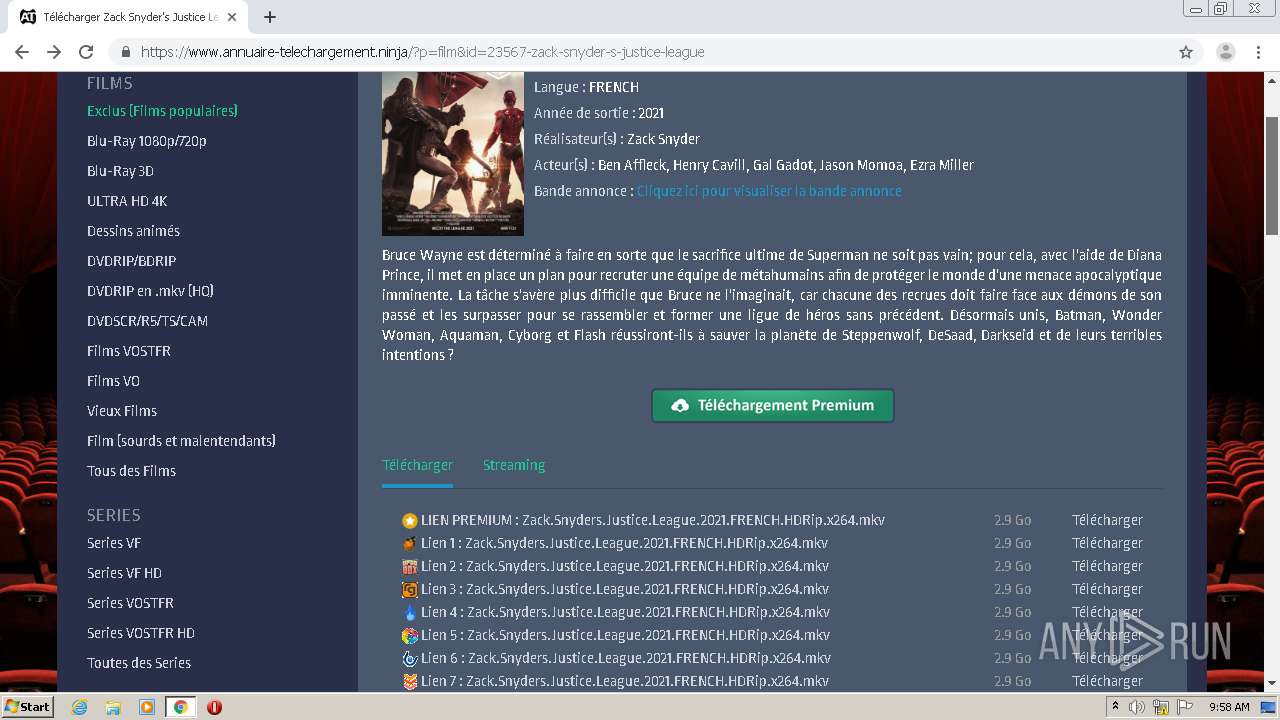Click the Chrome taskbar icon
The image size is (1280, 720).
tap(180, 707)
